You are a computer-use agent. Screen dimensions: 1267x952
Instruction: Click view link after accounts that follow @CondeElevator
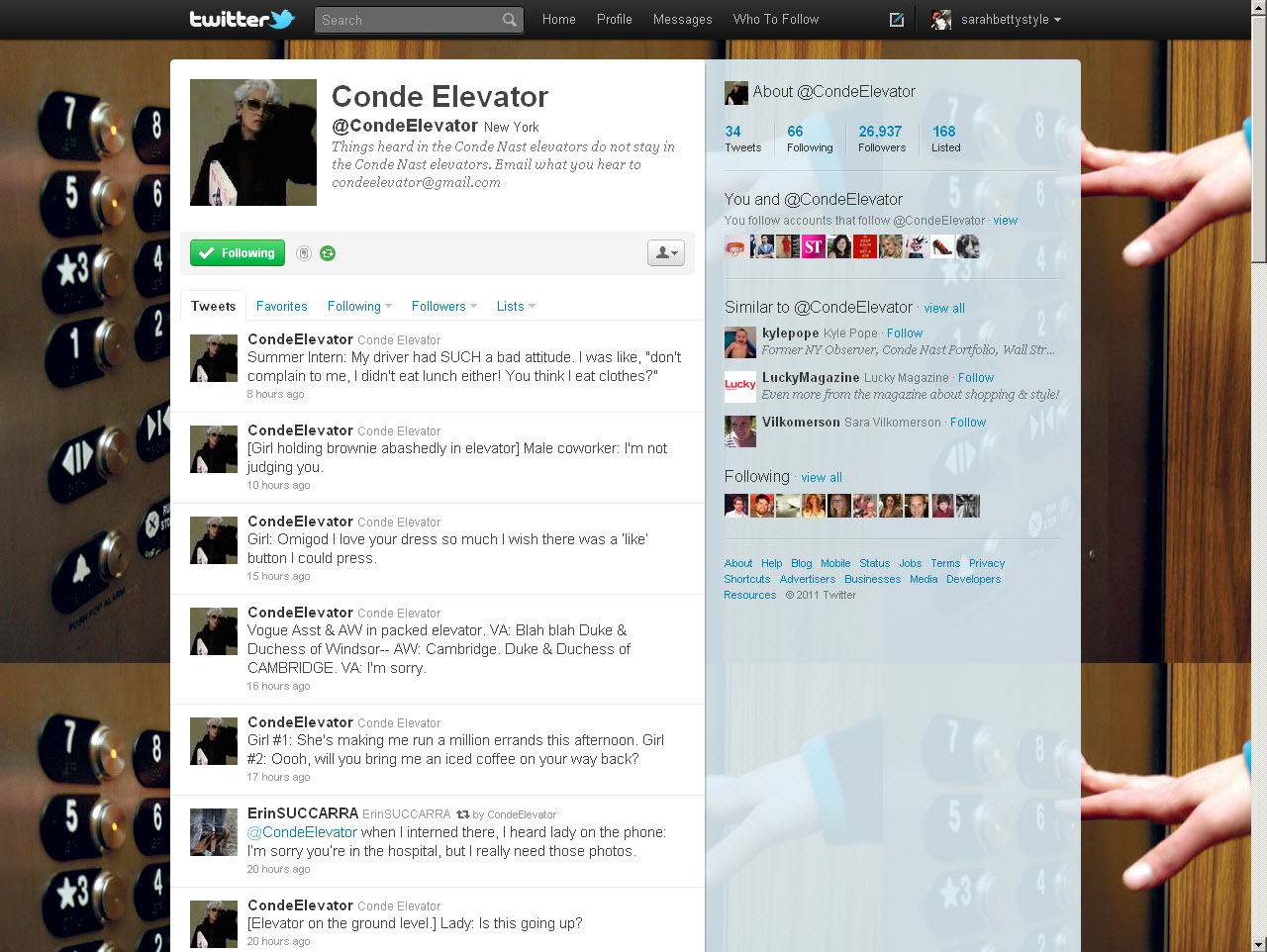1006,221
